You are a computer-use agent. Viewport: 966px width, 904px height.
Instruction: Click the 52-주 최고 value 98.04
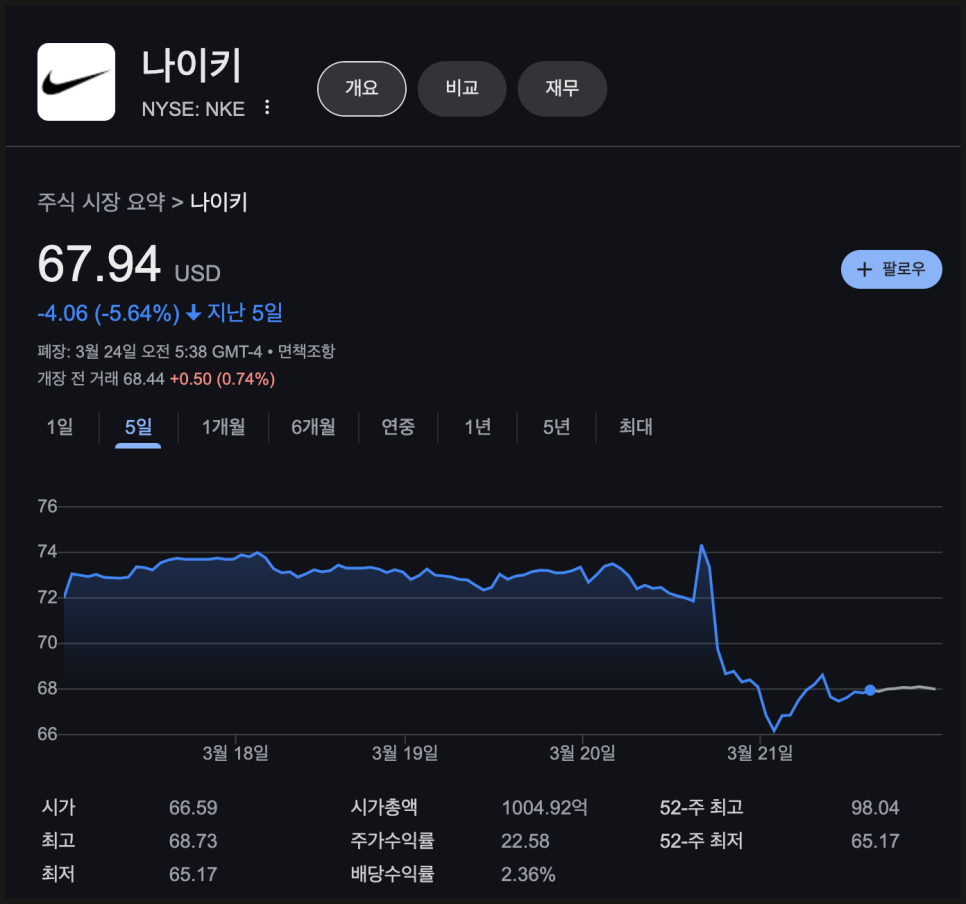click(x=875, y=808)
